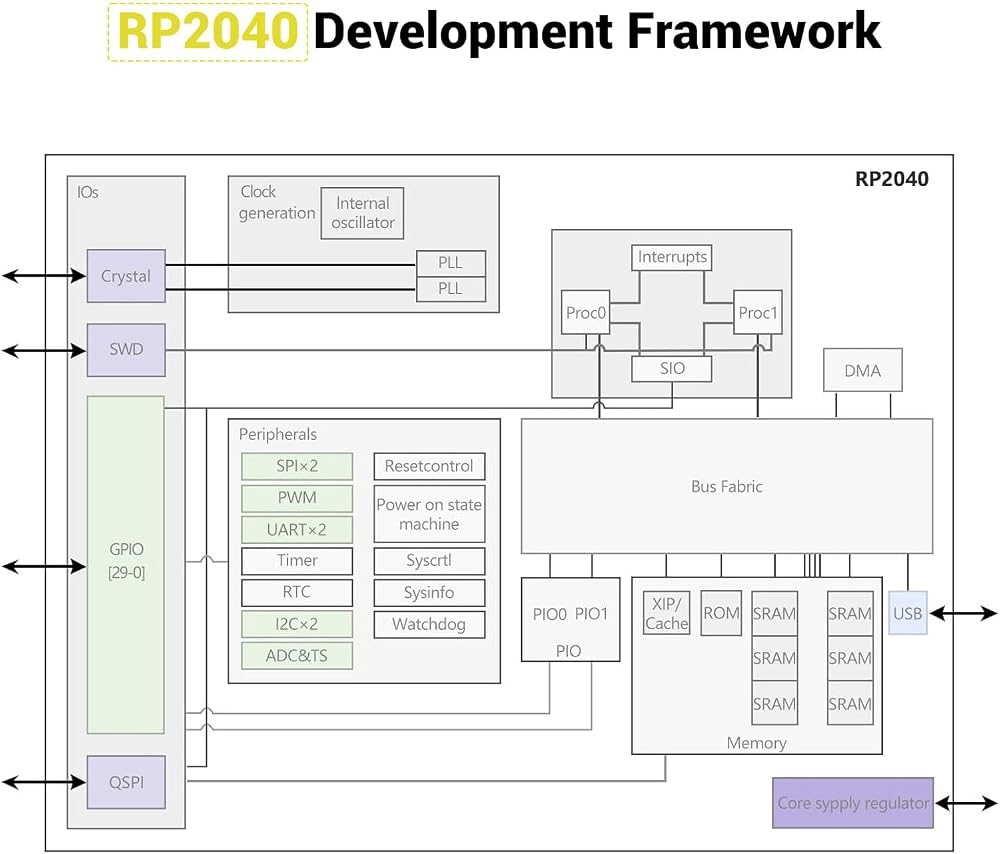The image size is (1000, 854).
Task: Select the Internal oscillator box
Action: coord(362,213)
